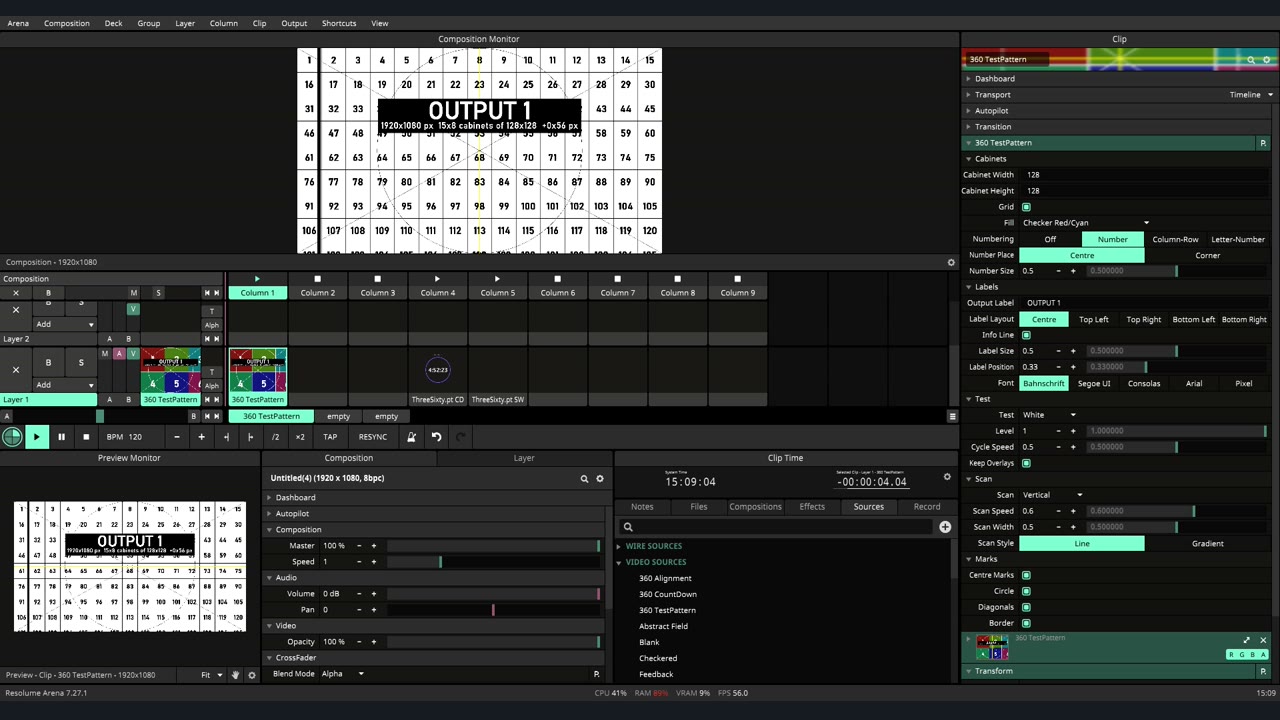Open the Fill Checker Red/Cyan dropdown
The height and width of the screenshot is (720, 1280).
click(1086, 223)
